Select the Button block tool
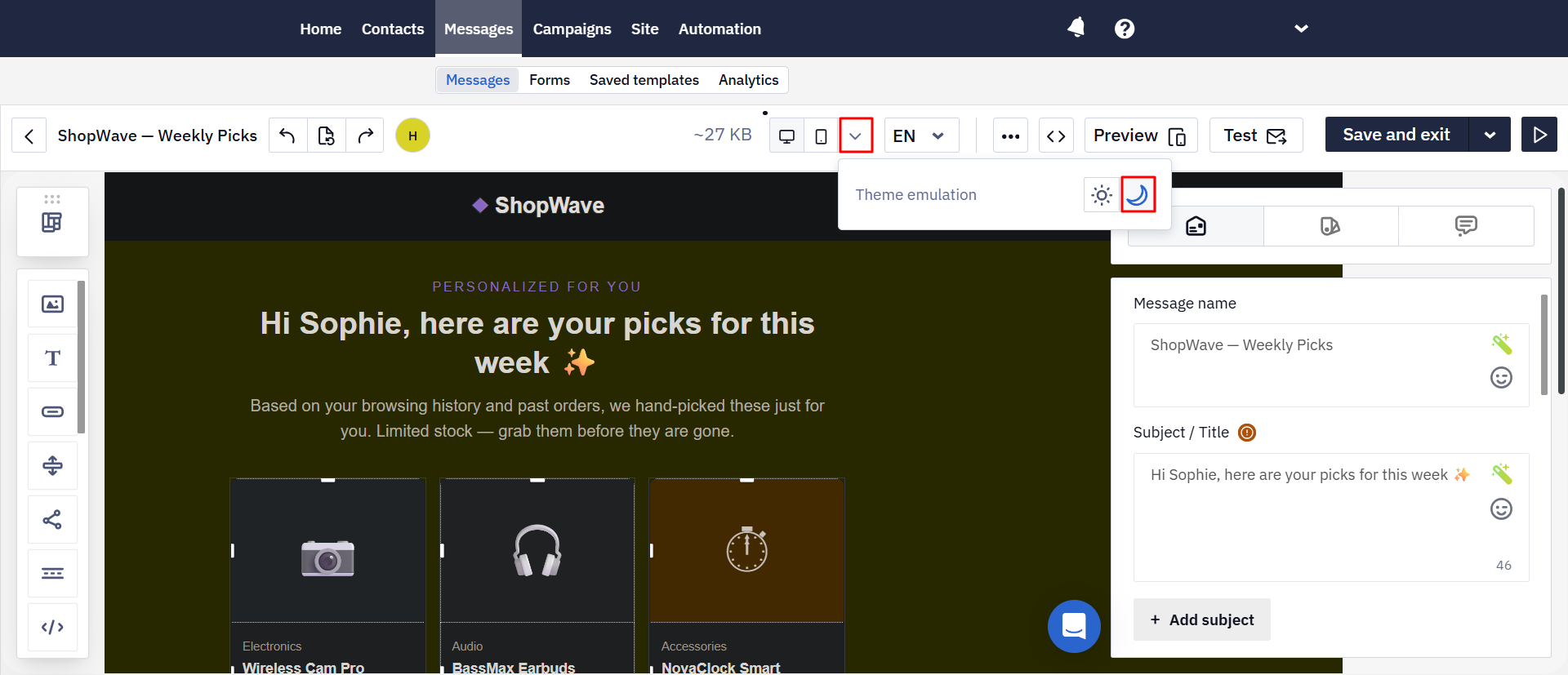This screenshot has width=1568, height=675. point(53,412)
